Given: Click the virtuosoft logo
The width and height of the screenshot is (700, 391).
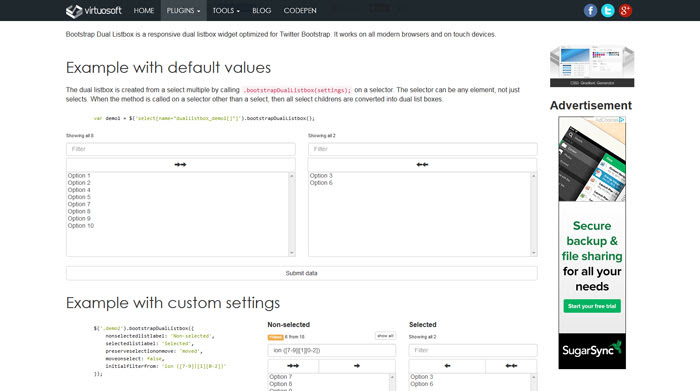Looking at the screenshot, I should 94,11.
